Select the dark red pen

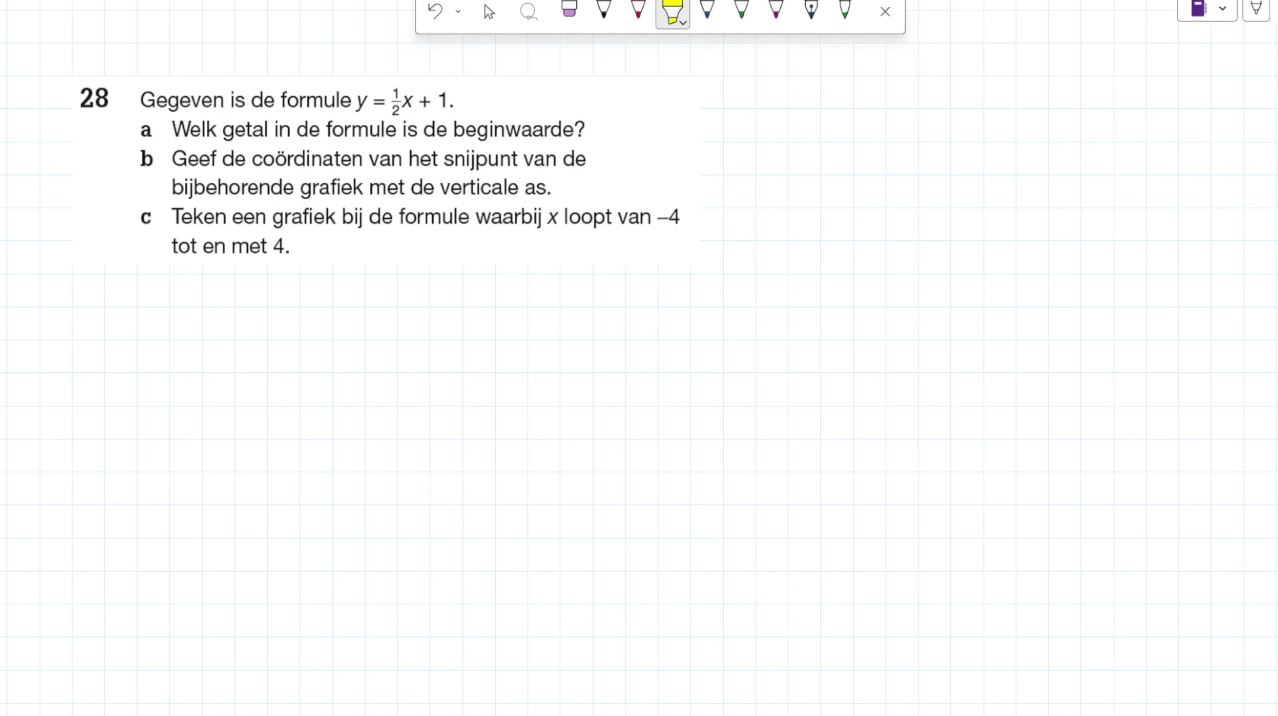point(638,10)
